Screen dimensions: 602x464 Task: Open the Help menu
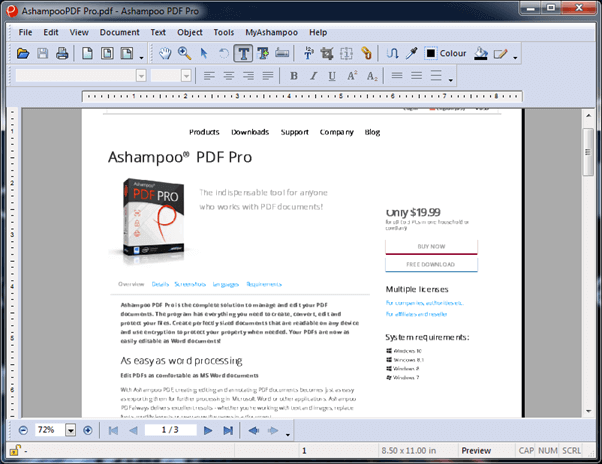[318, 32]
